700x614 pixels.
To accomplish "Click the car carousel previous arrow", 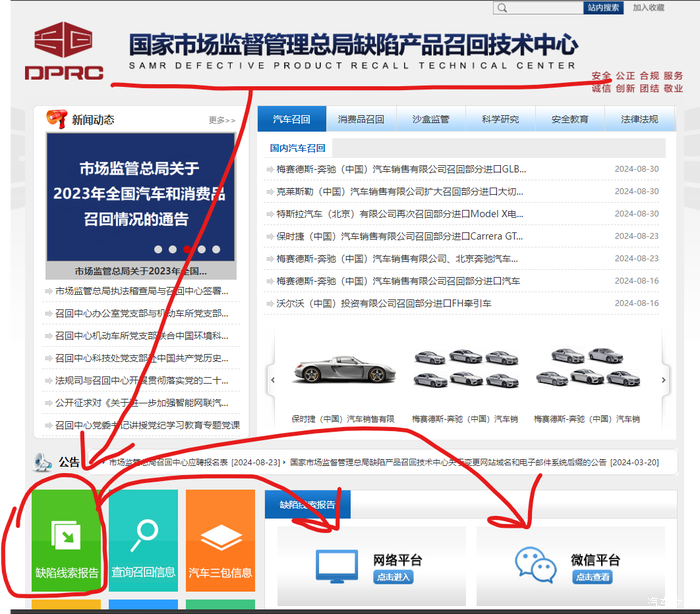I will tap(272, 380).
